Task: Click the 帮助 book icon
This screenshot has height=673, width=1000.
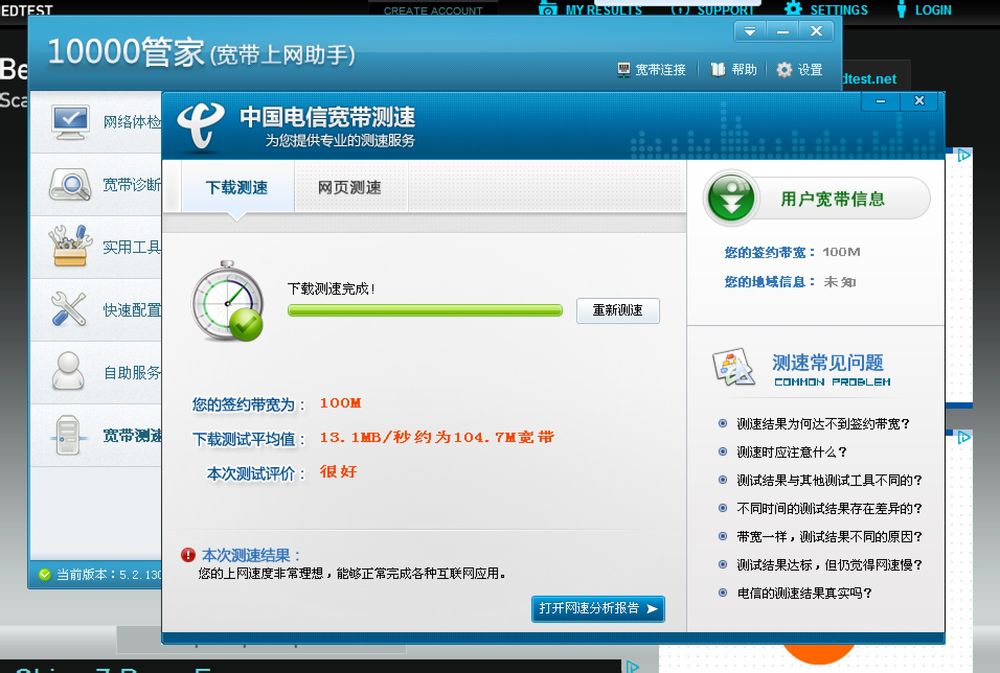Action: 718,69
